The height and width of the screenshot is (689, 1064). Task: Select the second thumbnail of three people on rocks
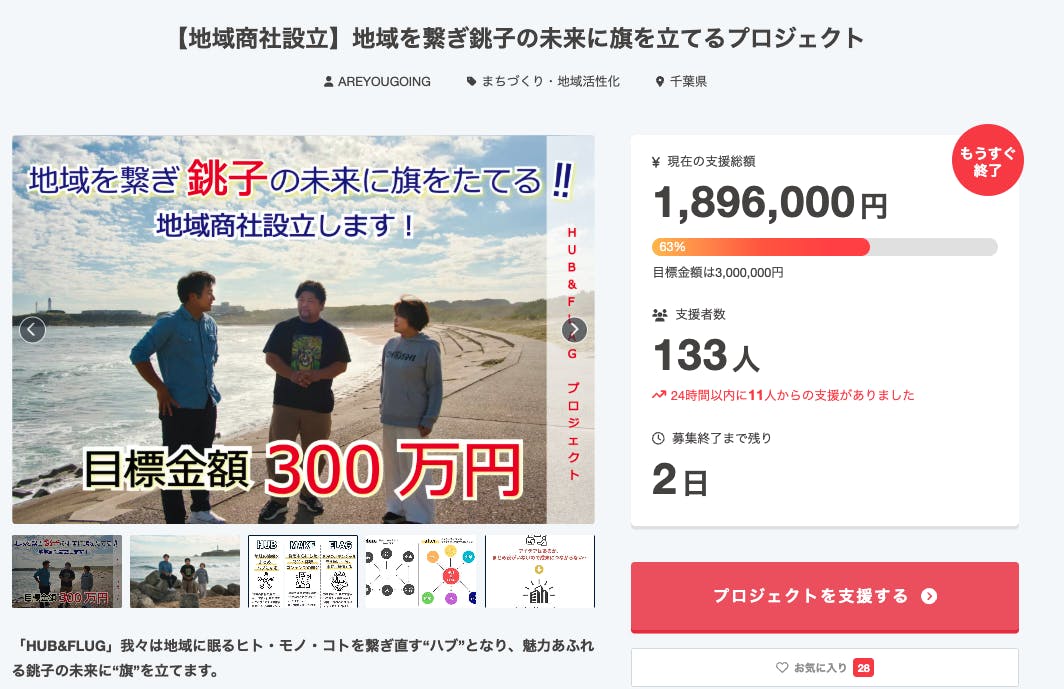[185, 571]
